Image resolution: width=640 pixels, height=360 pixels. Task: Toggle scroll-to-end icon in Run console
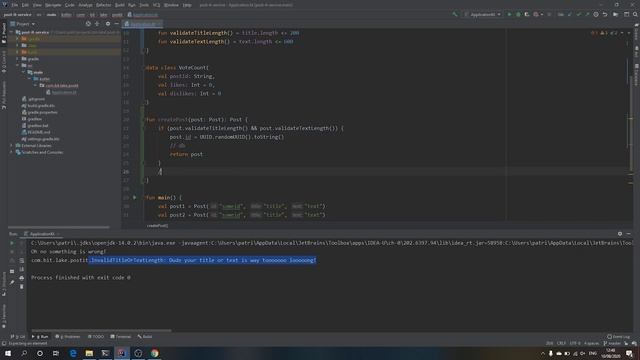[x=22, y=269]
